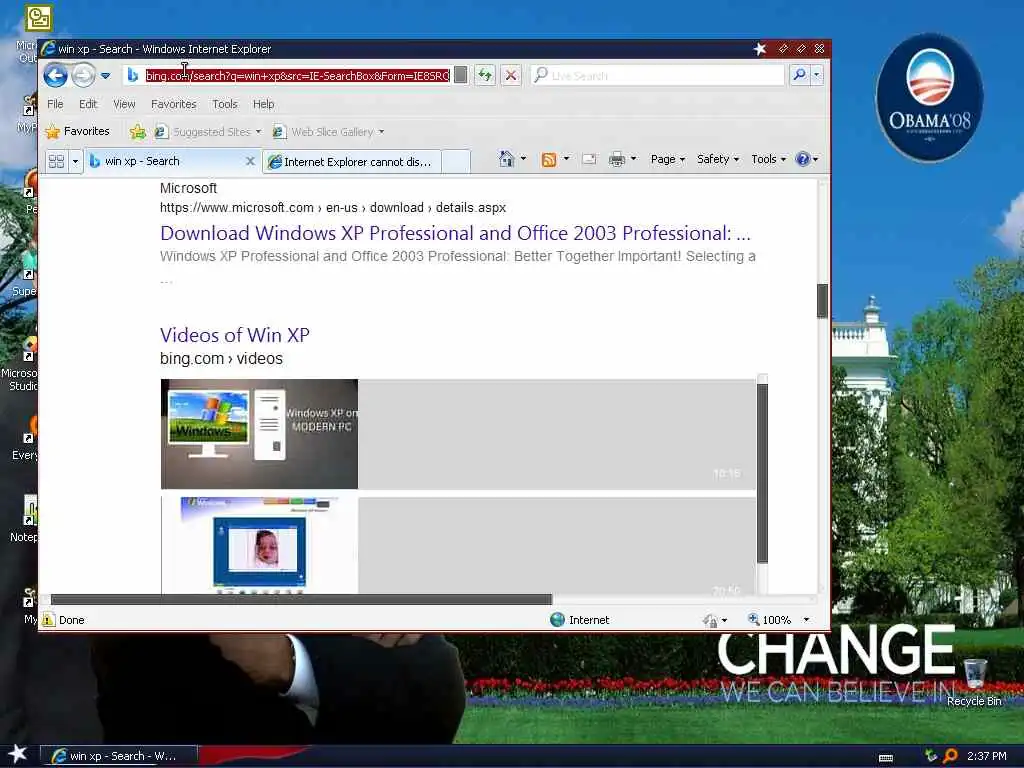
Task: Click the Forward navigation arrow
Action: coord(83,76)
